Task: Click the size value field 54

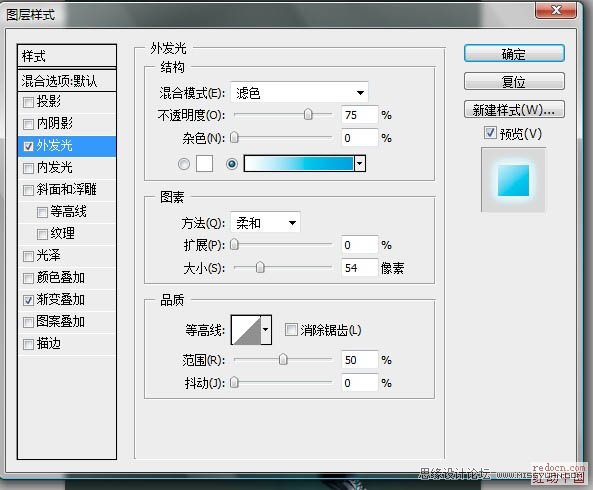Action: coord(359,268)
